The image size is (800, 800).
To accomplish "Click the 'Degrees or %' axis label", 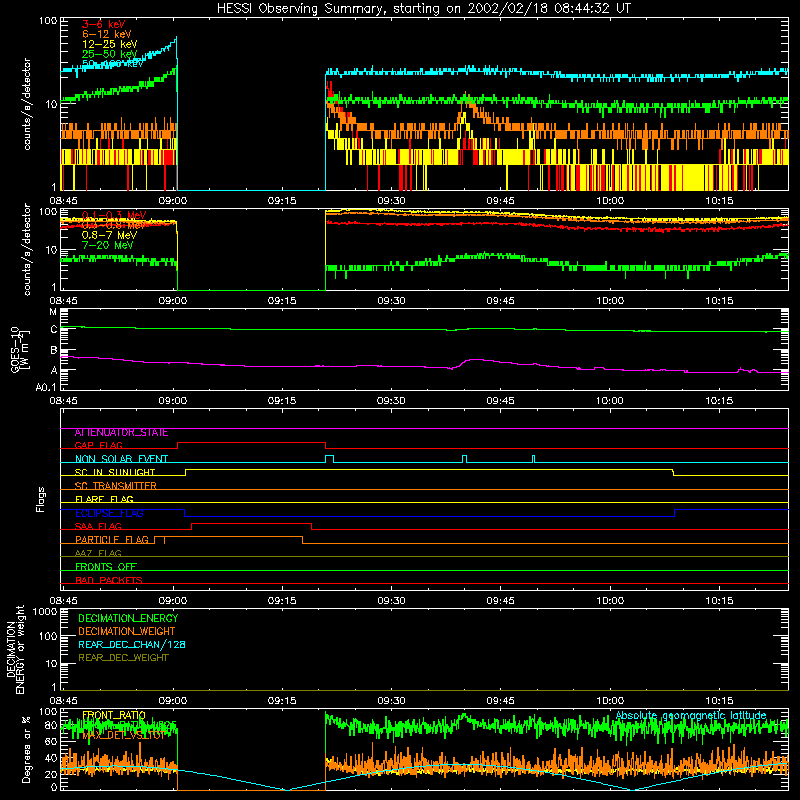I will [x=26, y=750].
